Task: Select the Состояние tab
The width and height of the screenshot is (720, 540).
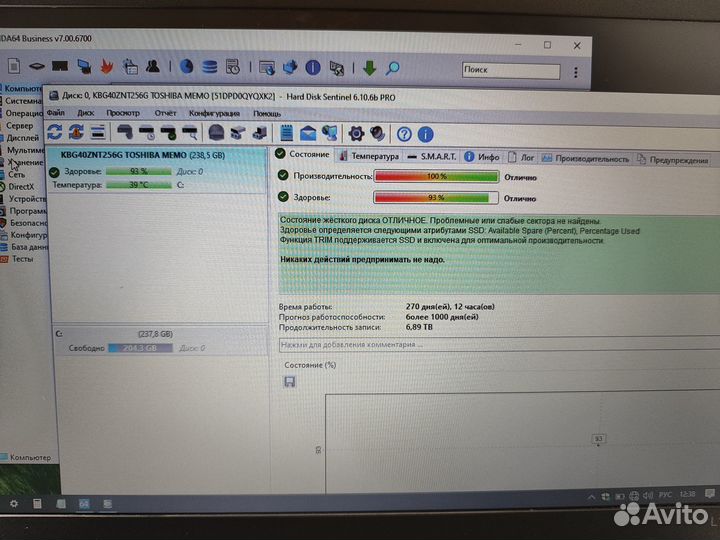Action: (303, 154)
